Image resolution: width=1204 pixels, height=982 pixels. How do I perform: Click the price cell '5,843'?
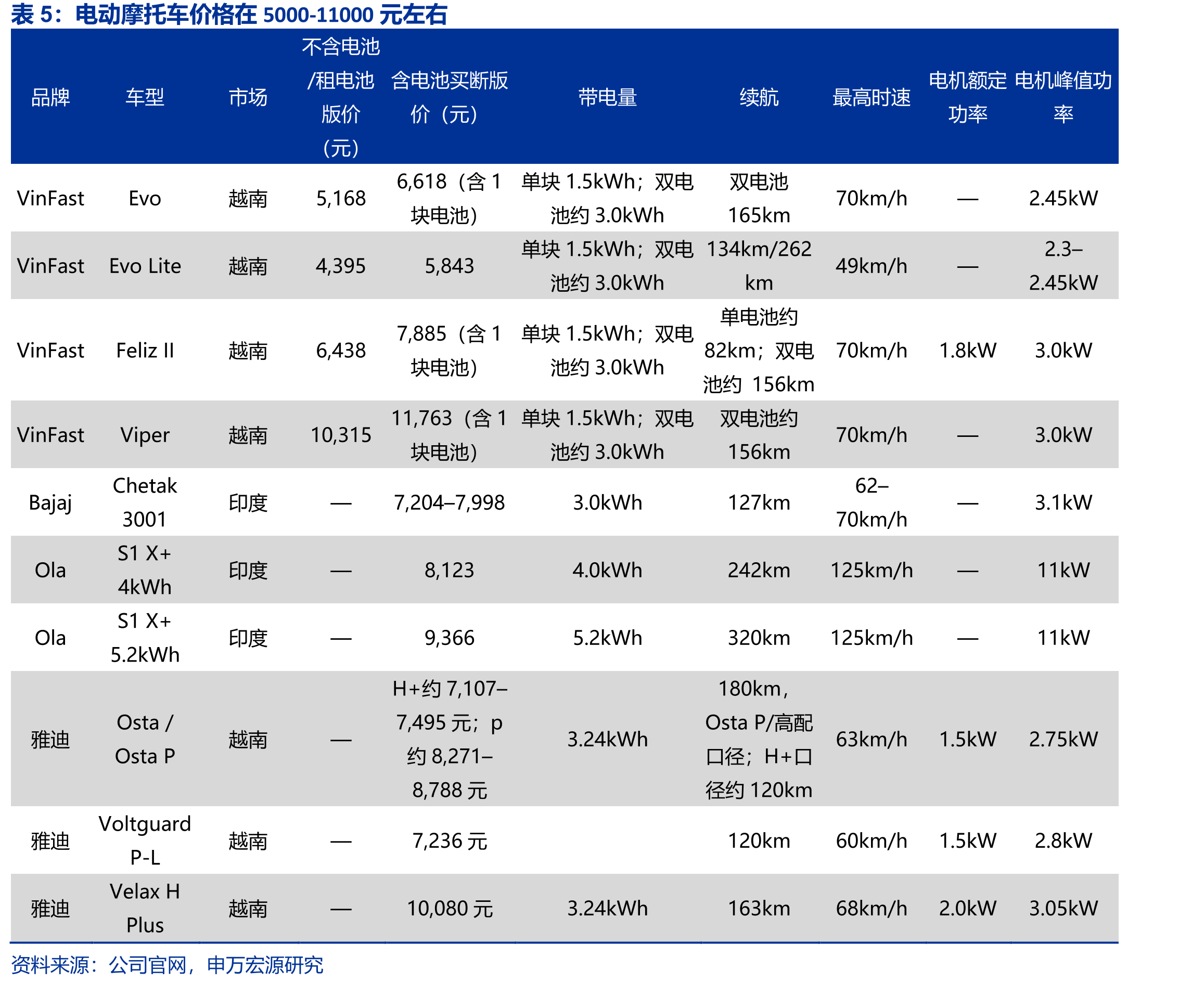tap(449, 266)
